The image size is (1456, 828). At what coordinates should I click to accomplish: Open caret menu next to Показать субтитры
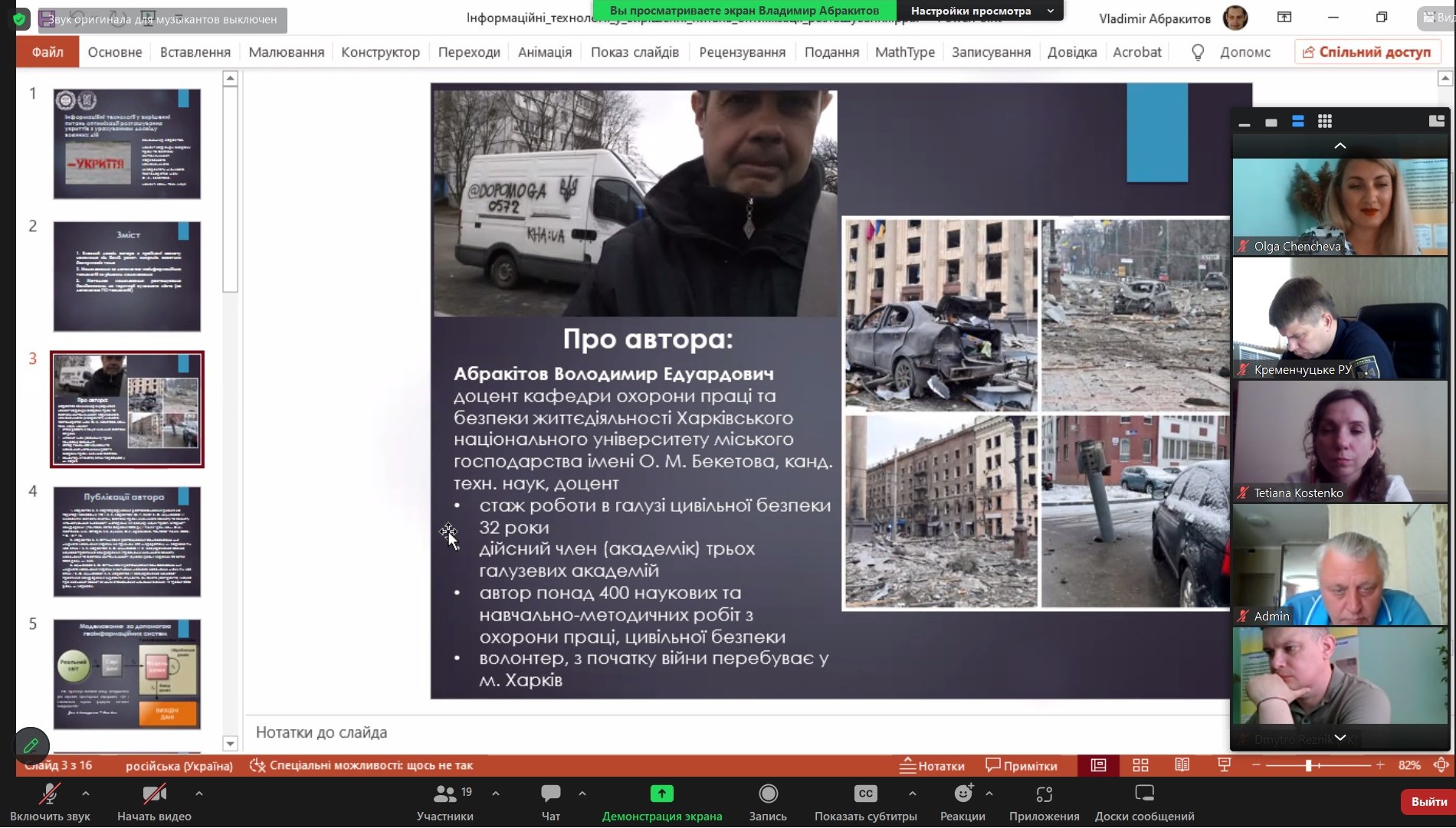pos(912,794)
